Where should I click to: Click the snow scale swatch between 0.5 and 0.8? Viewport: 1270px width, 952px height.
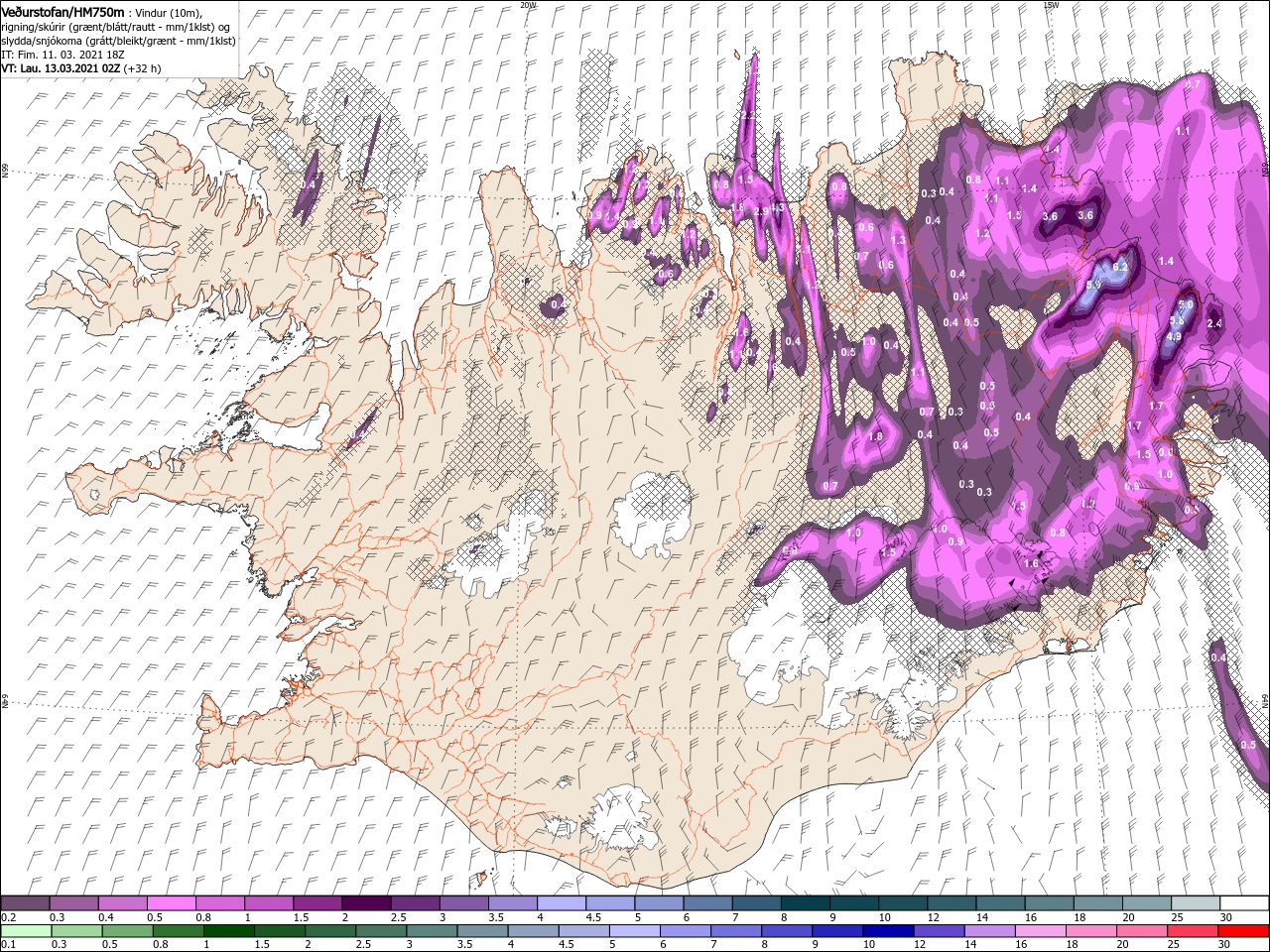pos(171,903)
